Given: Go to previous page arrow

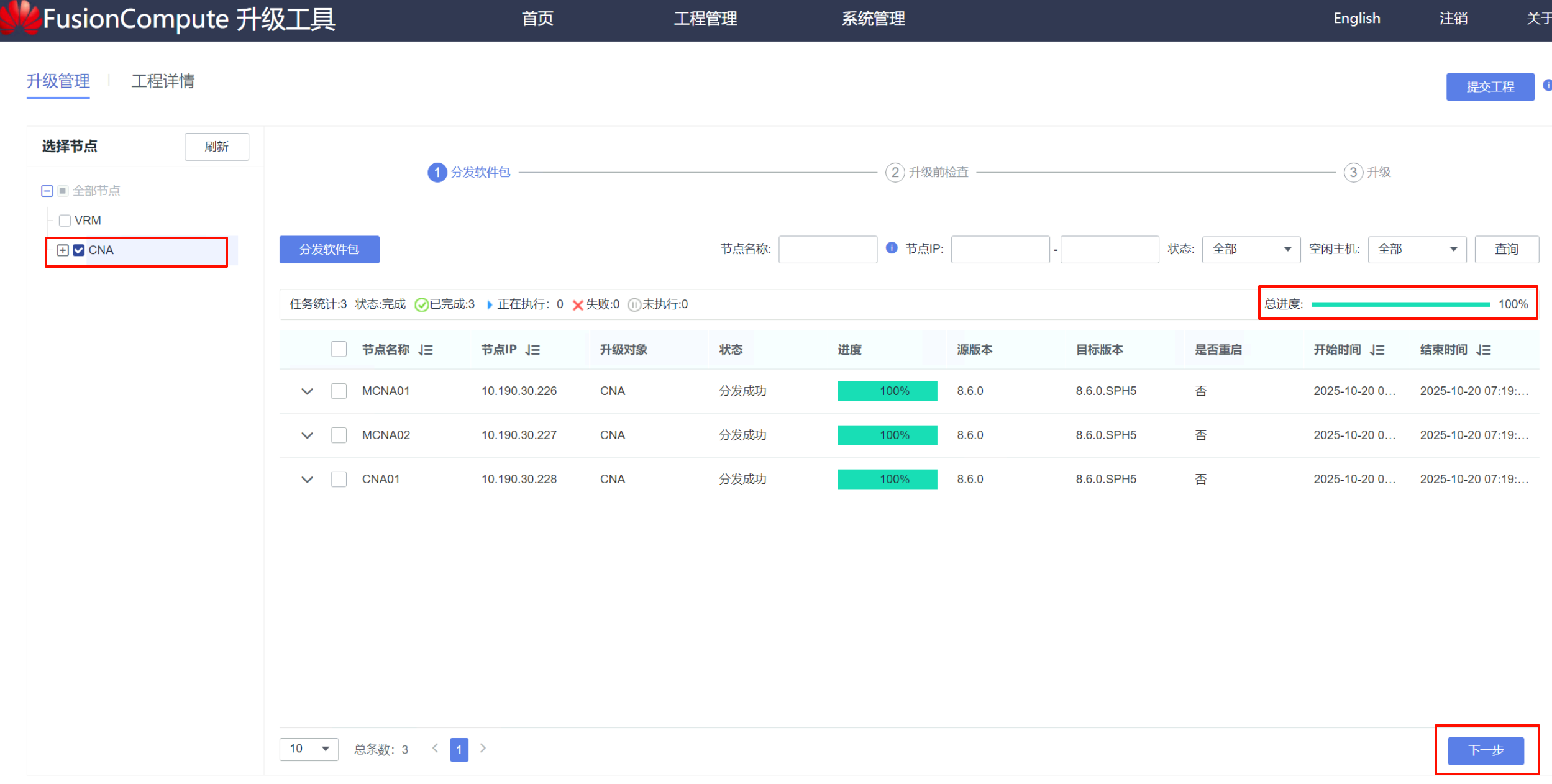Looking at the screenshot, I should [436, 749].
